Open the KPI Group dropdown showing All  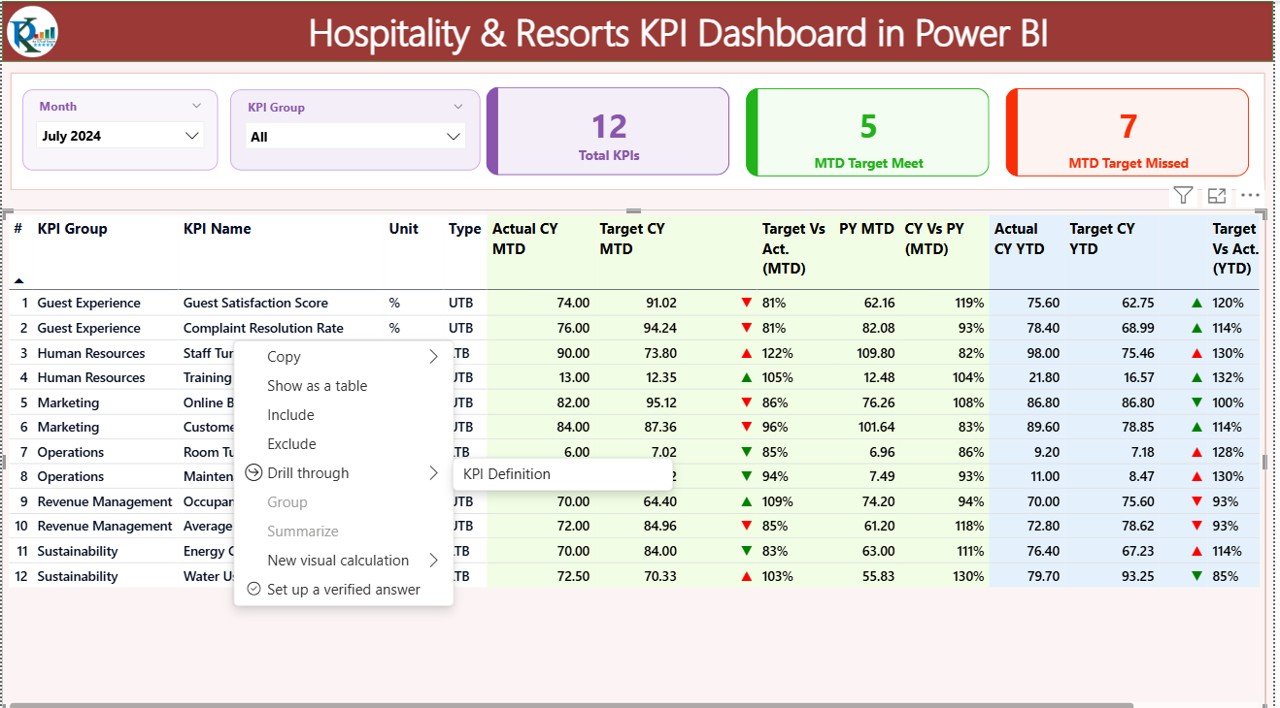pos(355,137)
